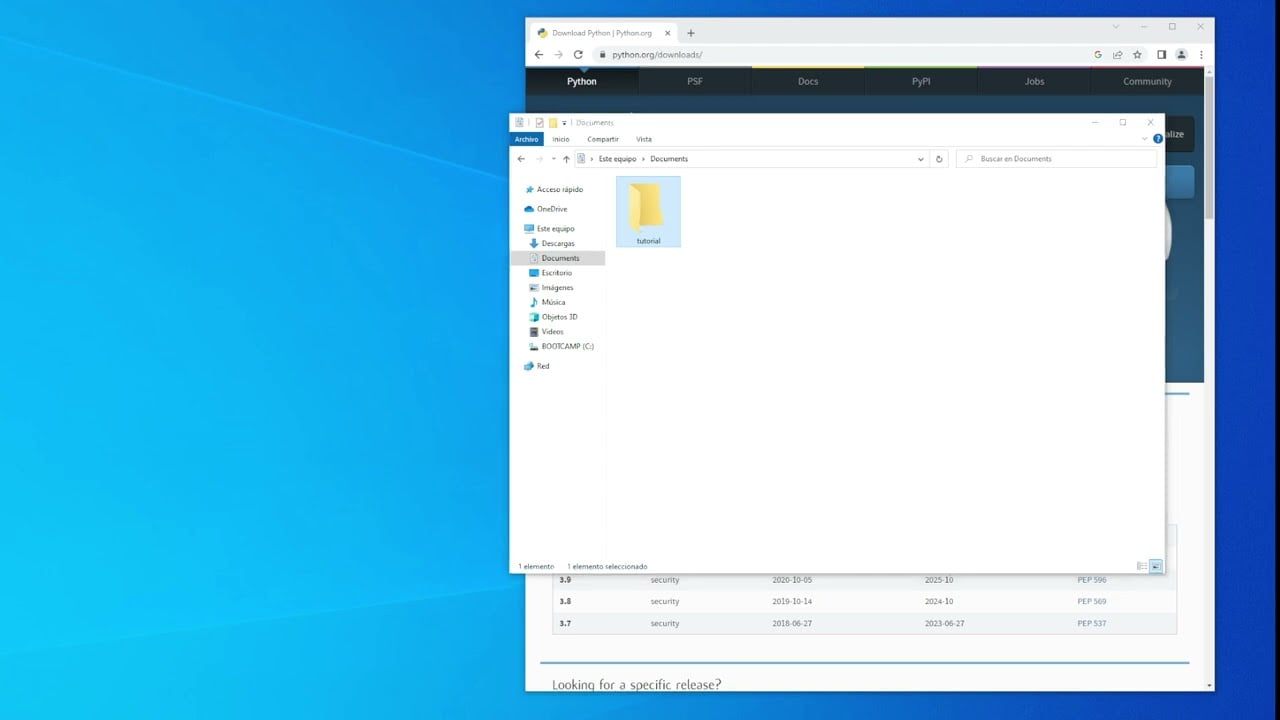This screenshot has width=1280, height=720.
Task: Open the browser profile avatar icon
Action: [1180, 54]
